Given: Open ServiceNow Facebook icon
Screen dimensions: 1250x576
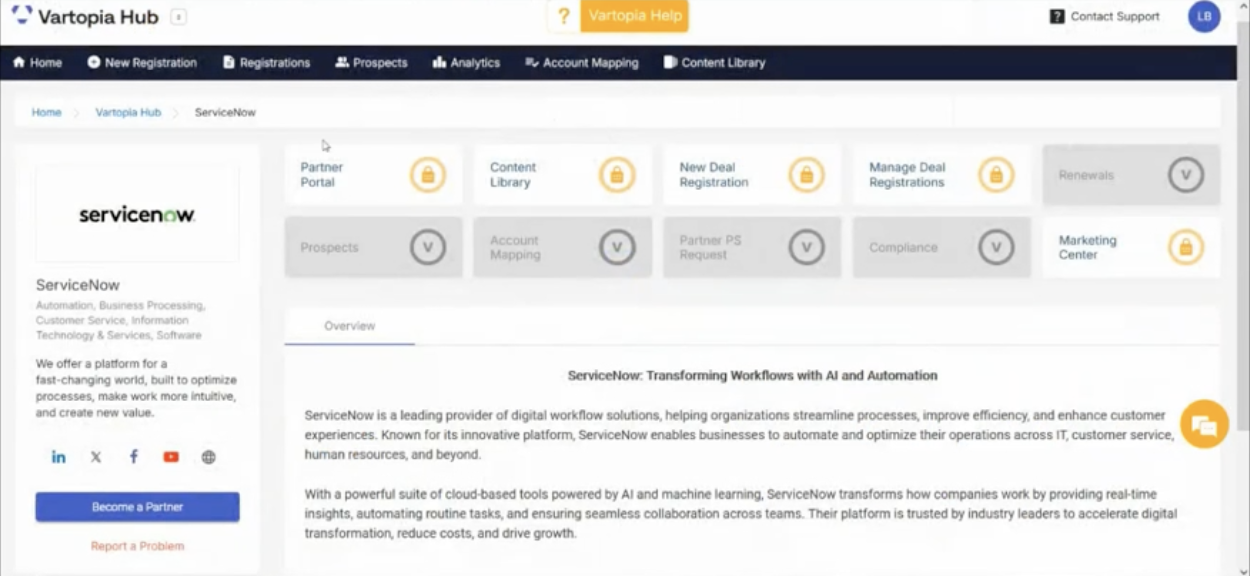Looking at the screenshot, I should (x=133, y=457).
